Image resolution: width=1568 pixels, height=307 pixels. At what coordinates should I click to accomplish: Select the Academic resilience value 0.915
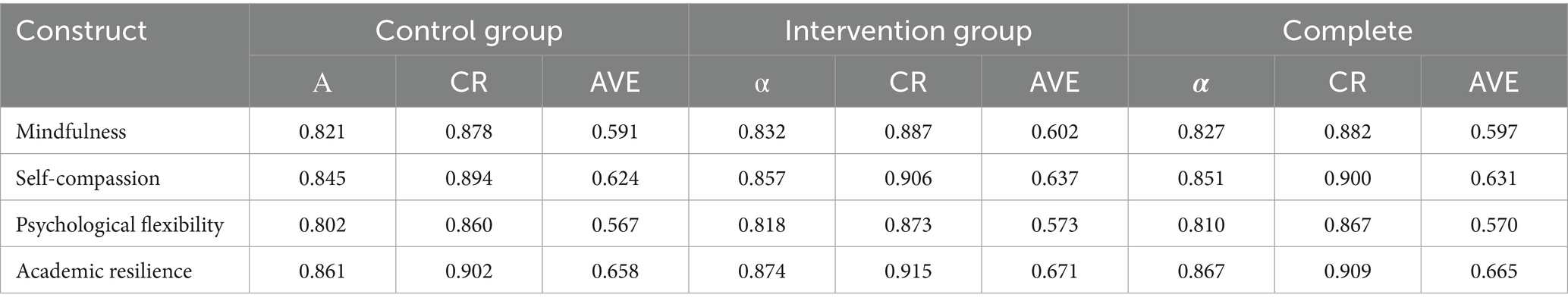pyautogui.click(x=908, y=271)
